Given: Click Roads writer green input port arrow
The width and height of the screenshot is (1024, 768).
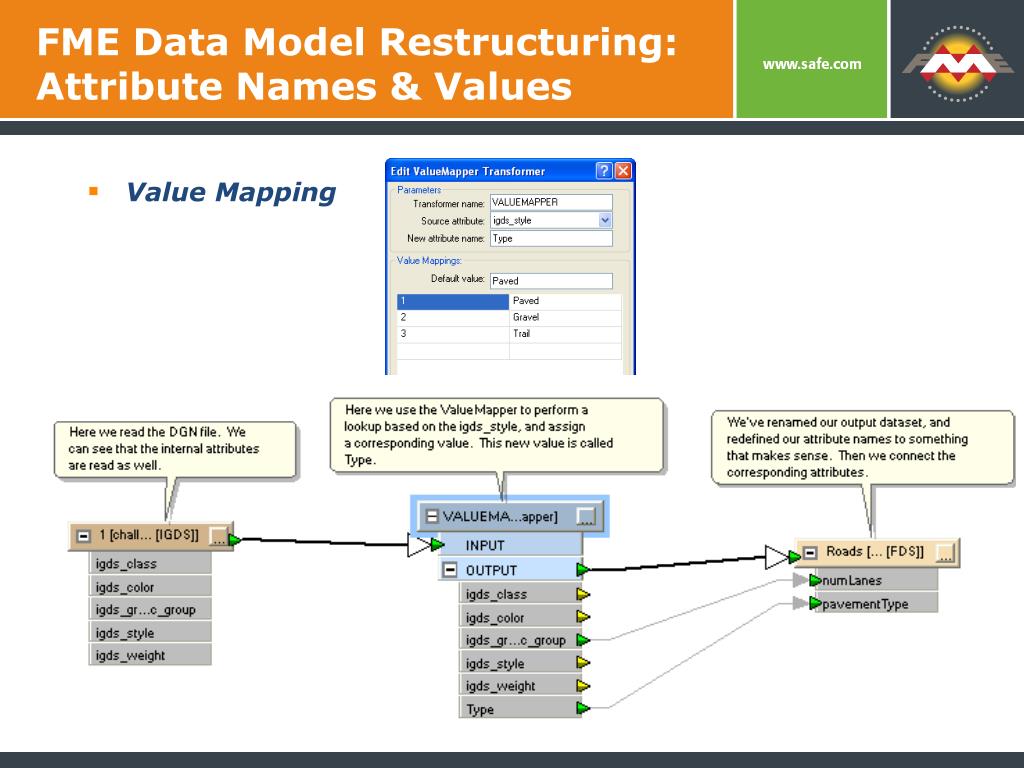Looking at the screenshot, I should (x=794, y=556).
